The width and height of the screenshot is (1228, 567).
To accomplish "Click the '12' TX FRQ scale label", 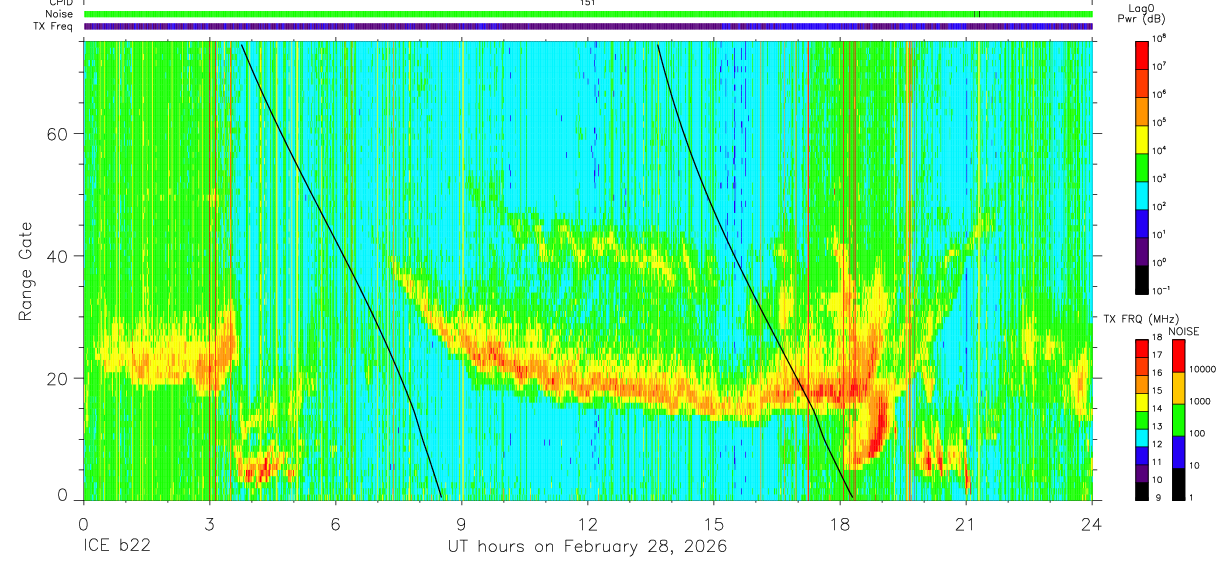I will coord(1158,444).
